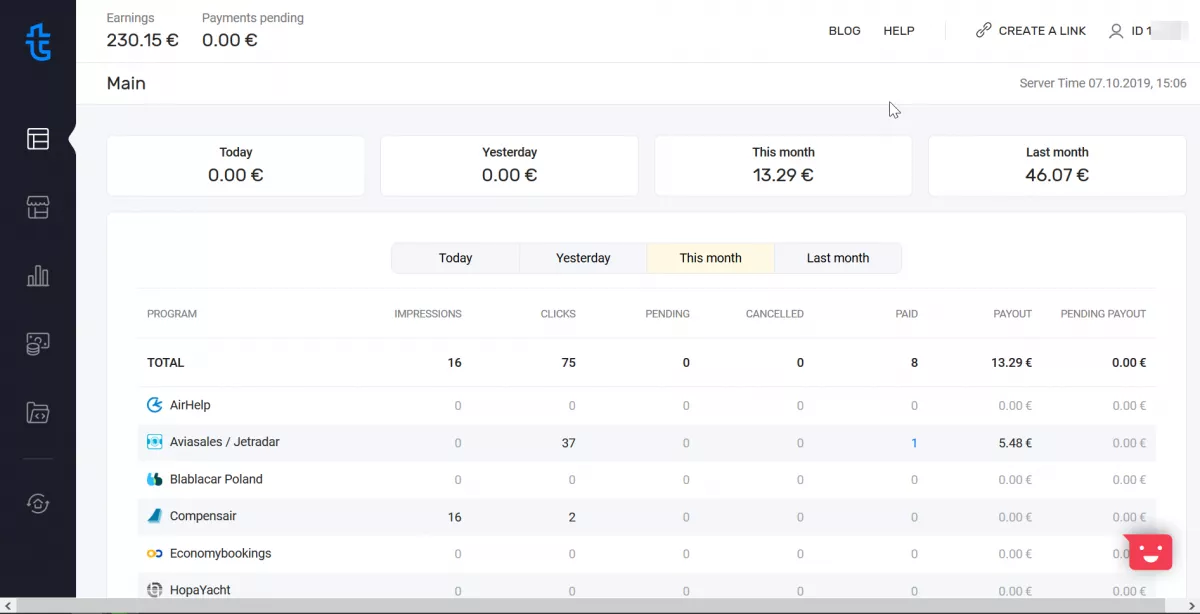The image size is (1200, 614).
Task: Click the Aviasales / Jetradar program icon
Action: coord(154,442)
